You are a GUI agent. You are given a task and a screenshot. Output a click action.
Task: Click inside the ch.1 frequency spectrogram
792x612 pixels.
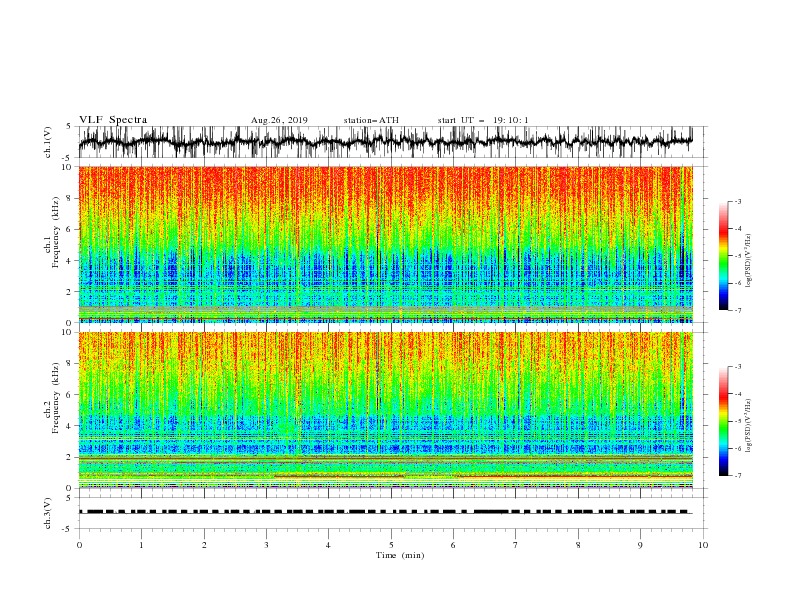click(x=385, y=244)
